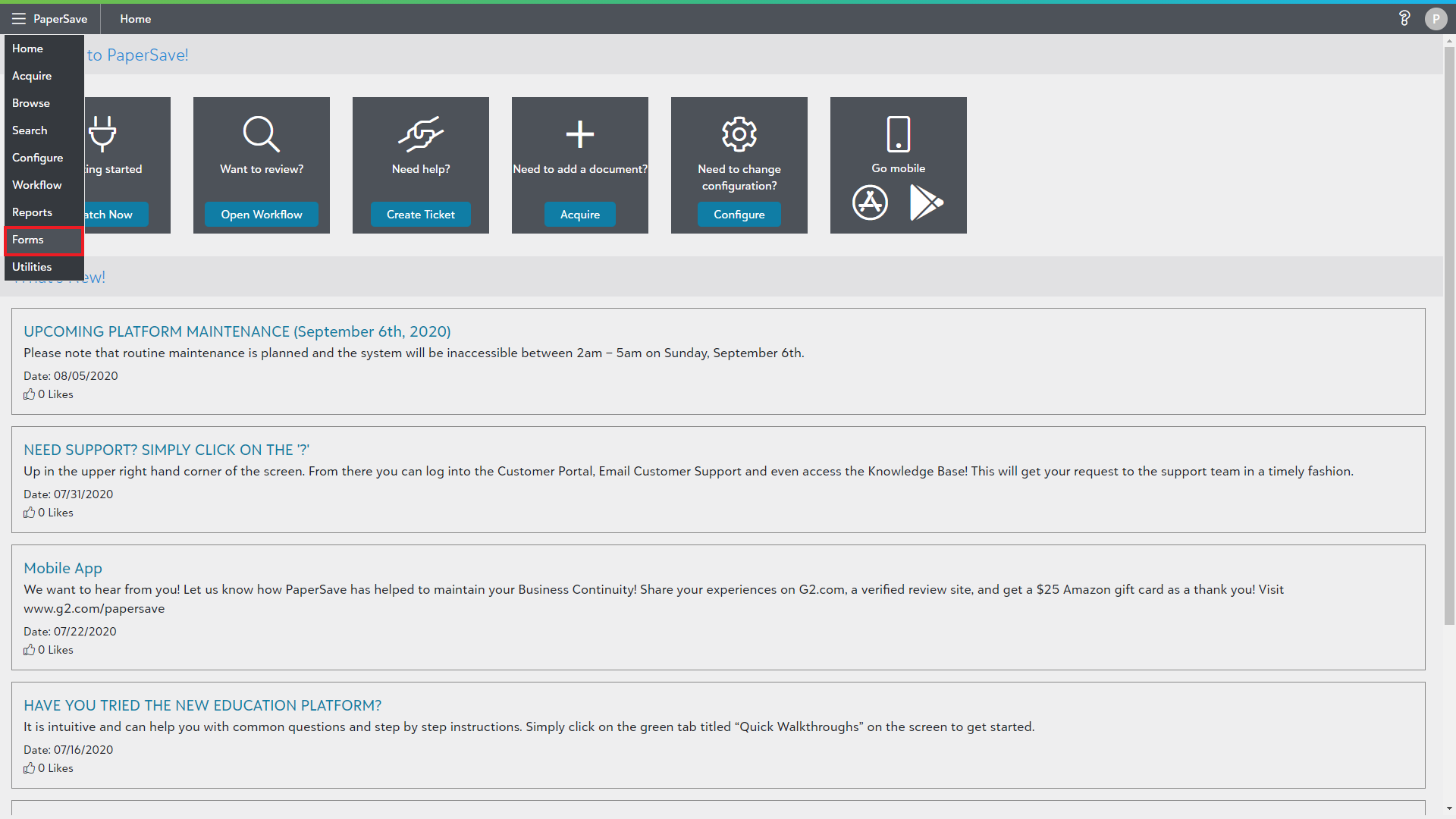1456x819 pixels.
Task: Select Reports in the side menu
Action: tap(44, 212)
